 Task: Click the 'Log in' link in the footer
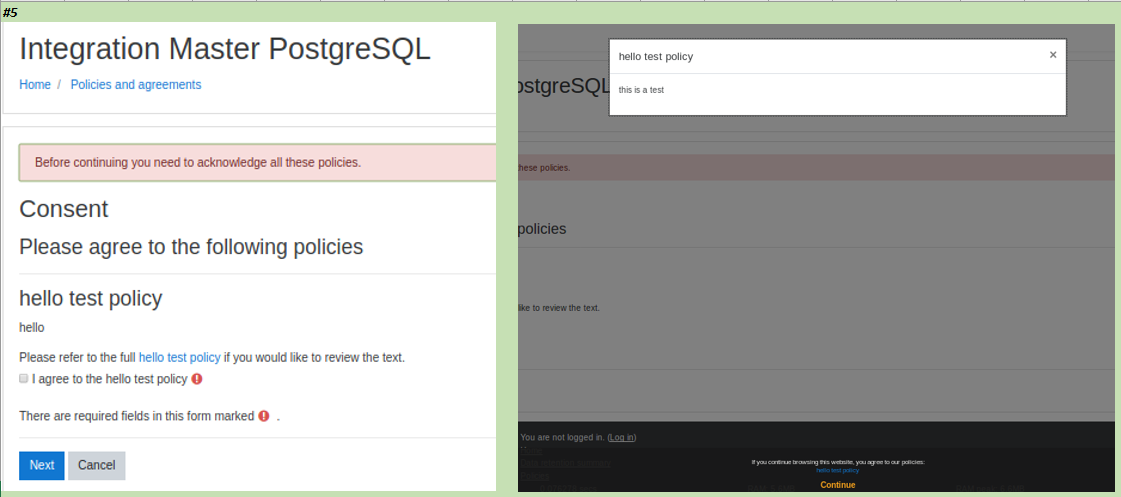coord(621,437)
